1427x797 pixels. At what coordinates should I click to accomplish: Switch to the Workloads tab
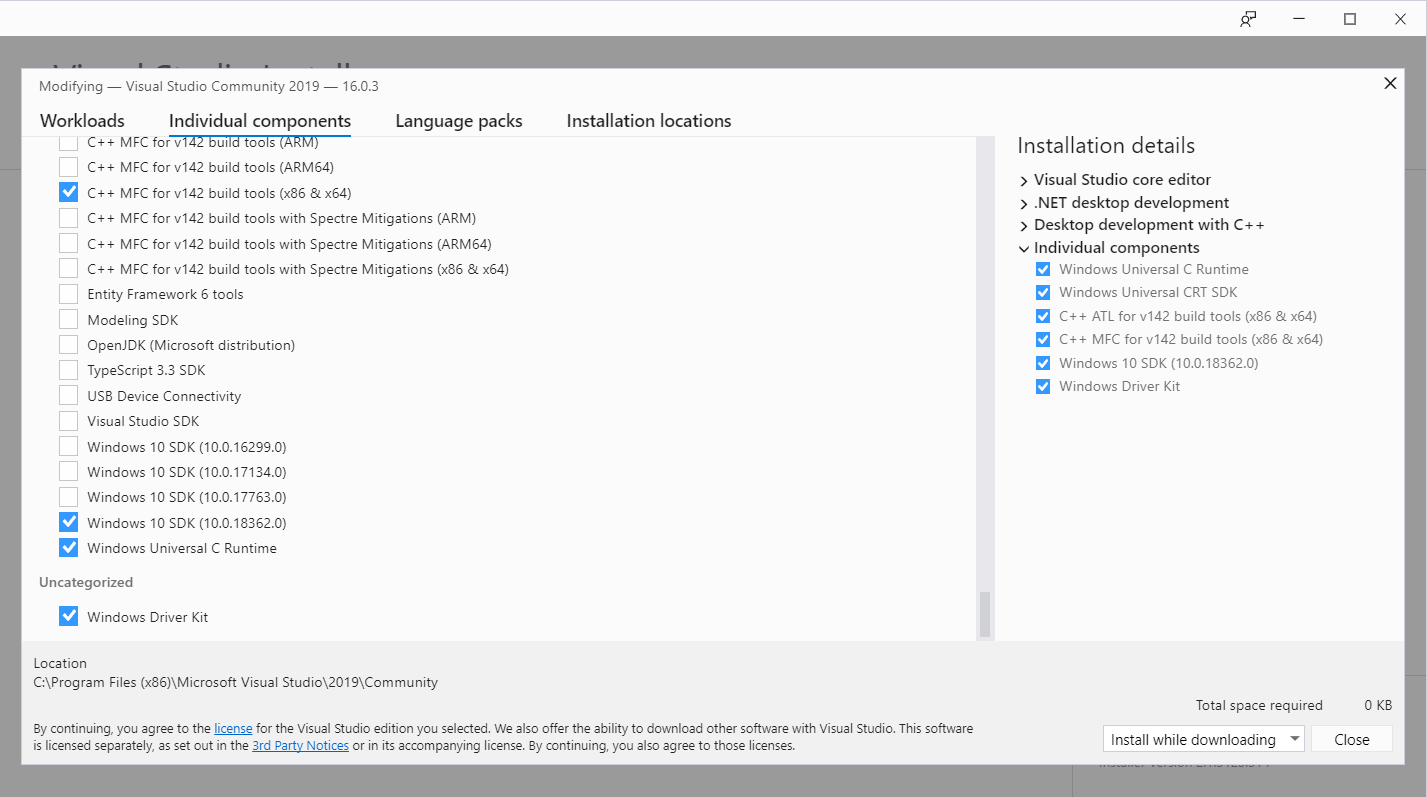[x=82, y=121]
